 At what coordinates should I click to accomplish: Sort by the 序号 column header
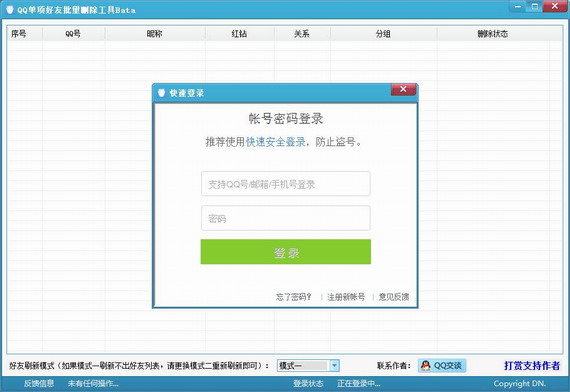[x=24, y=34]
